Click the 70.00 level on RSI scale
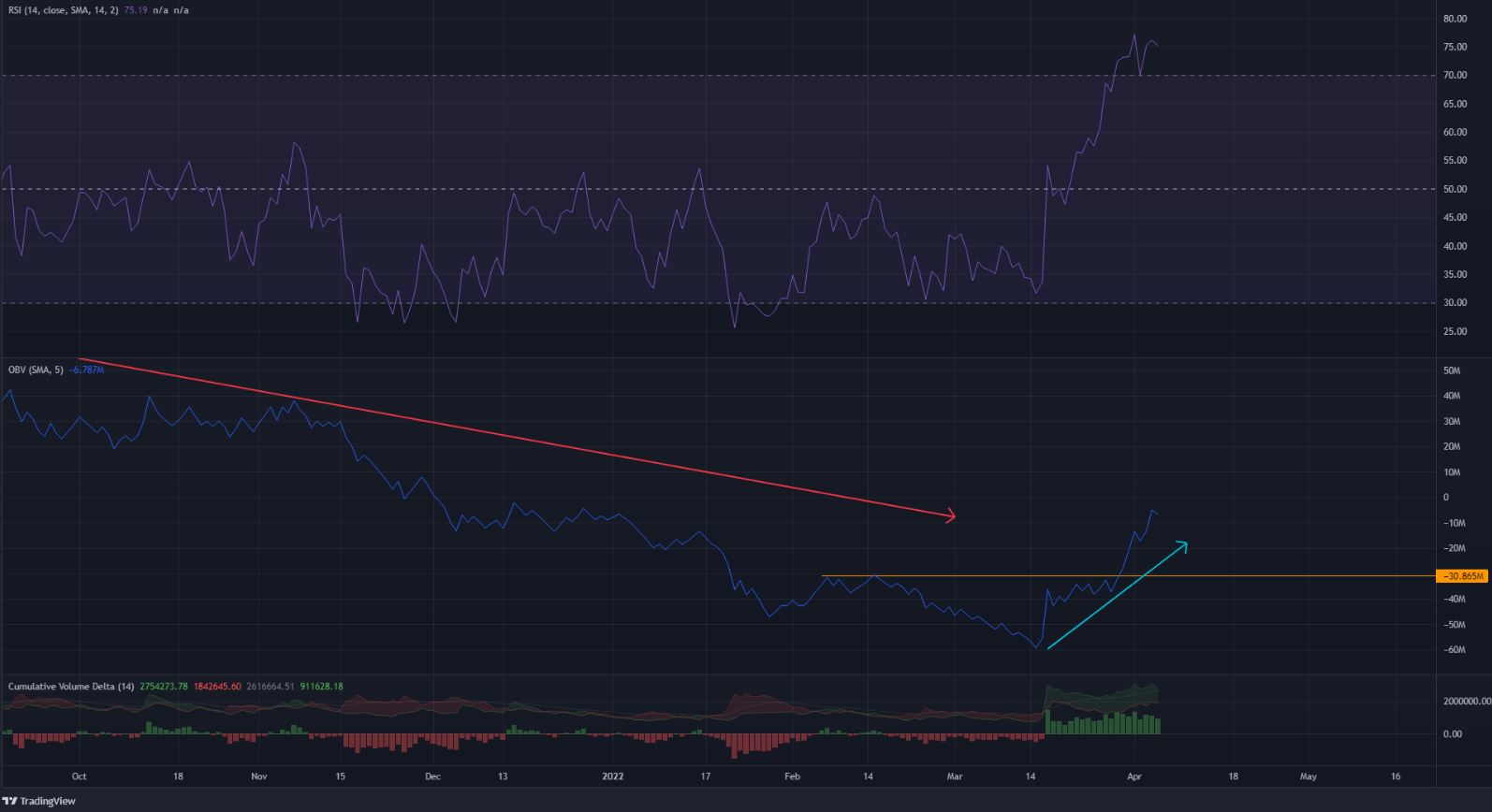This screenshot has height=812, width=1492. tap(1454, 76)
